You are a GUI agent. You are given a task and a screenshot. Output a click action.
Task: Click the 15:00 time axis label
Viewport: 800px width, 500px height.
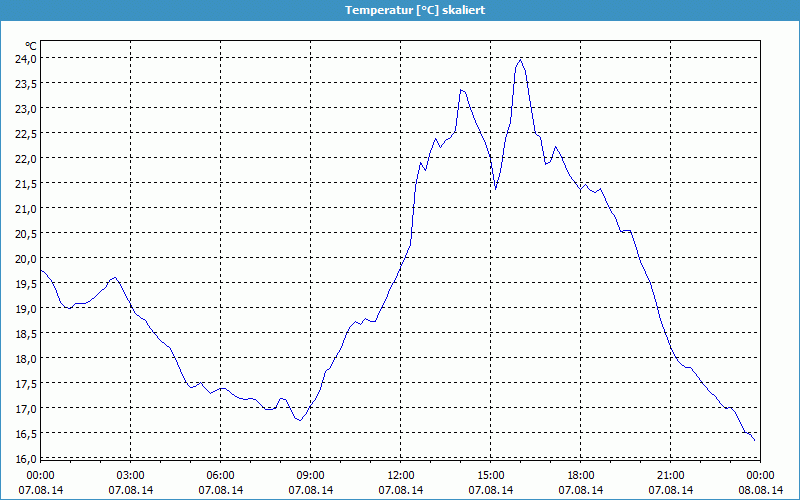pos(491,475)
